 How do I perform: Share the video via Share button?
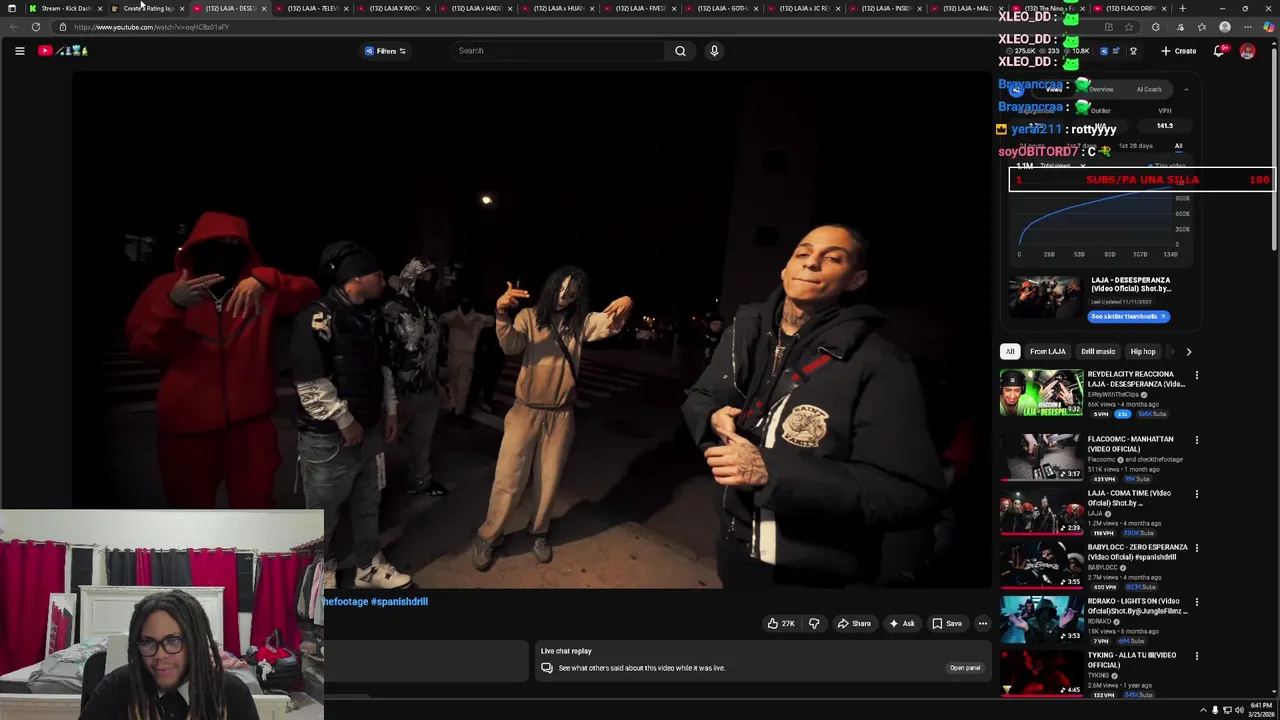(x=854, y=624)
